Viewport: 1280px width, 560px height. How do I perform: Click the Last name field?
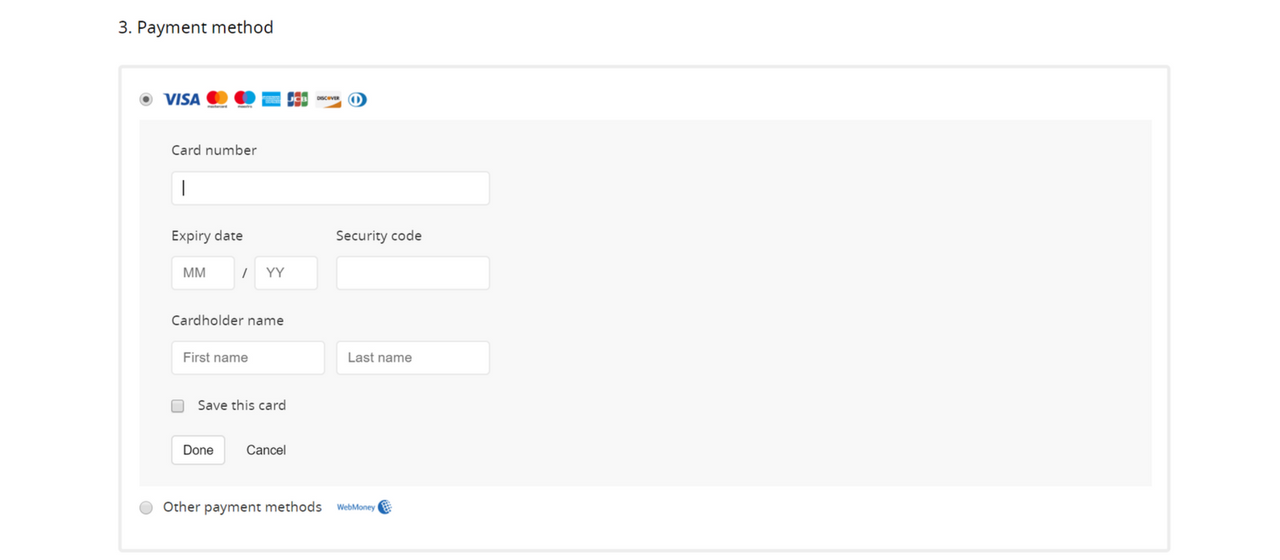click(x=413, y=358)
